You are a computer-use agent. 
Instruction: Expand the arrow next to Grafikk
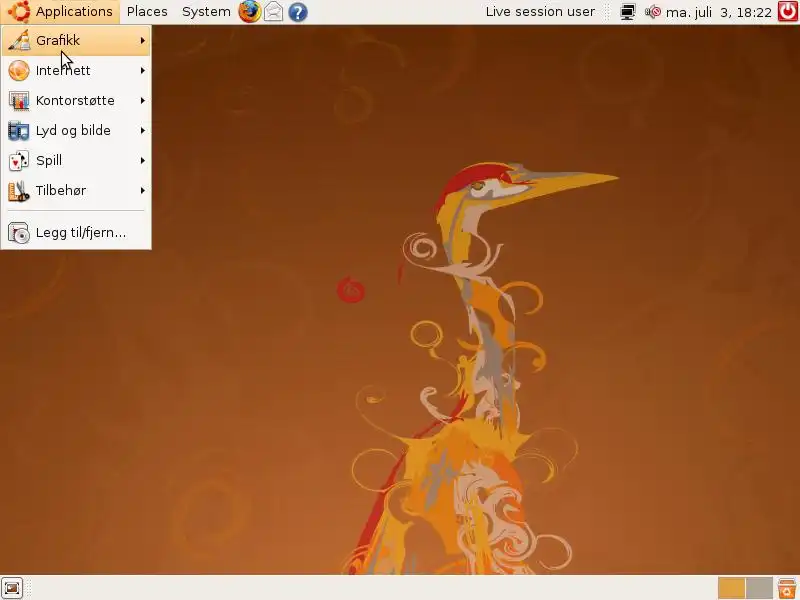click(x=143, y=40)
